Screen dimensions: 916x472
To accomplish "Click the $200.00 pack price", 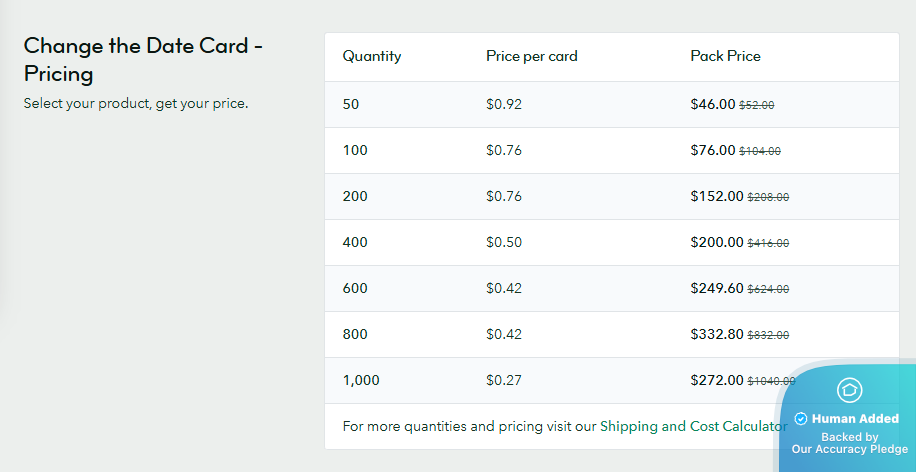I will (x=716, y=242).
